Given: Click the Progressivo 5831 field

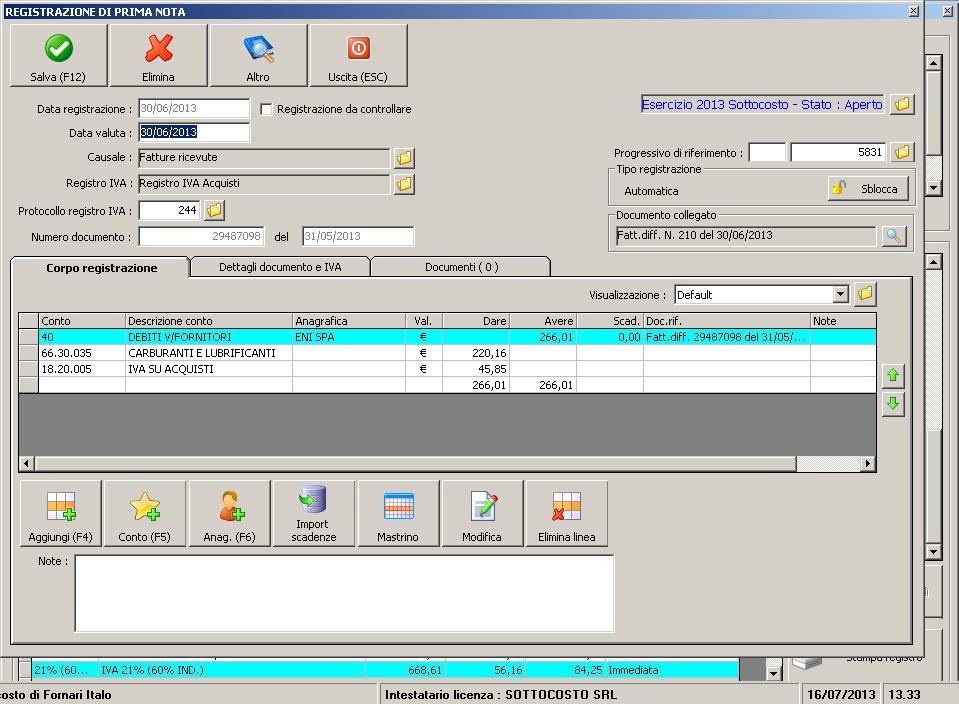Looking at the screenshot, I should tap(838, 152).
